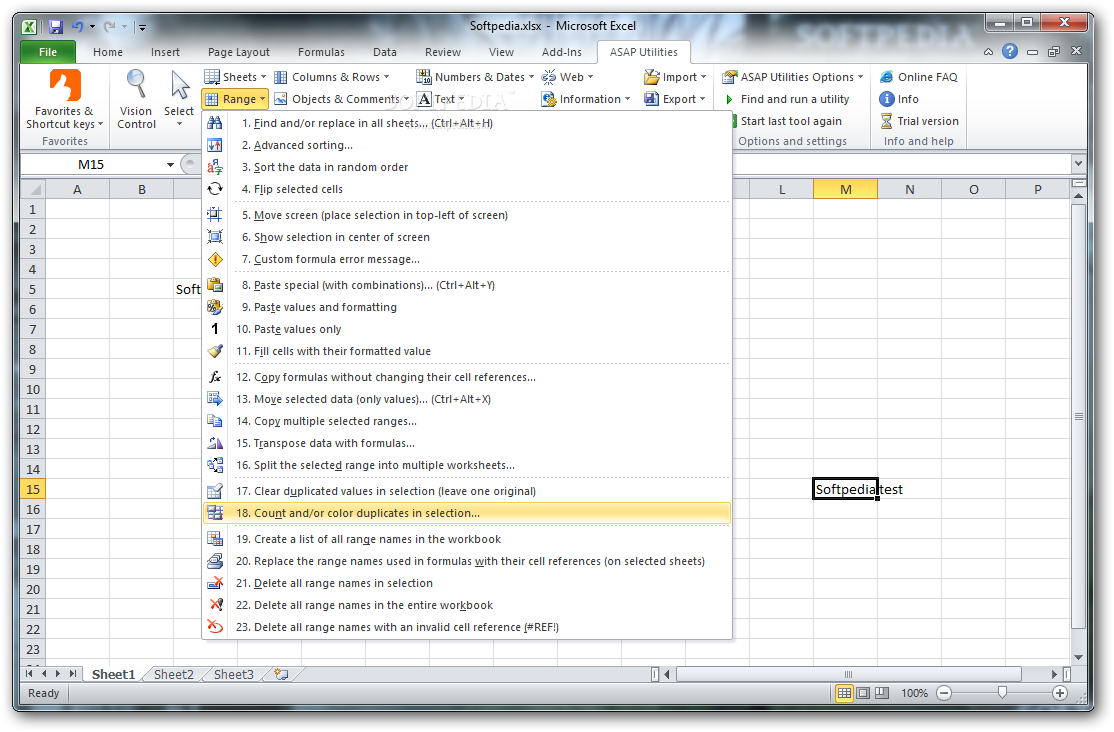Click the Copy formulas fx icon
Viewport: 1114px width, 732px height.
point(215,377)
